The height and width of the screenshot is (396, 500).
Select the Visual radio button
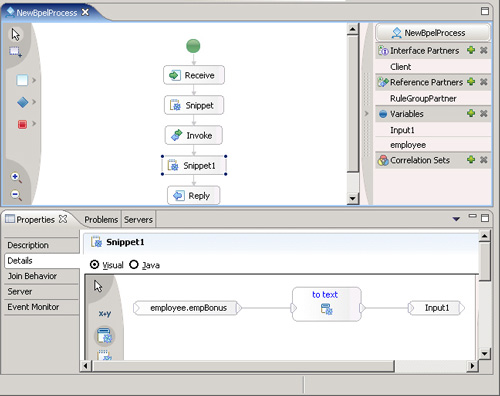pyautogui.click(x=95, y=265)
